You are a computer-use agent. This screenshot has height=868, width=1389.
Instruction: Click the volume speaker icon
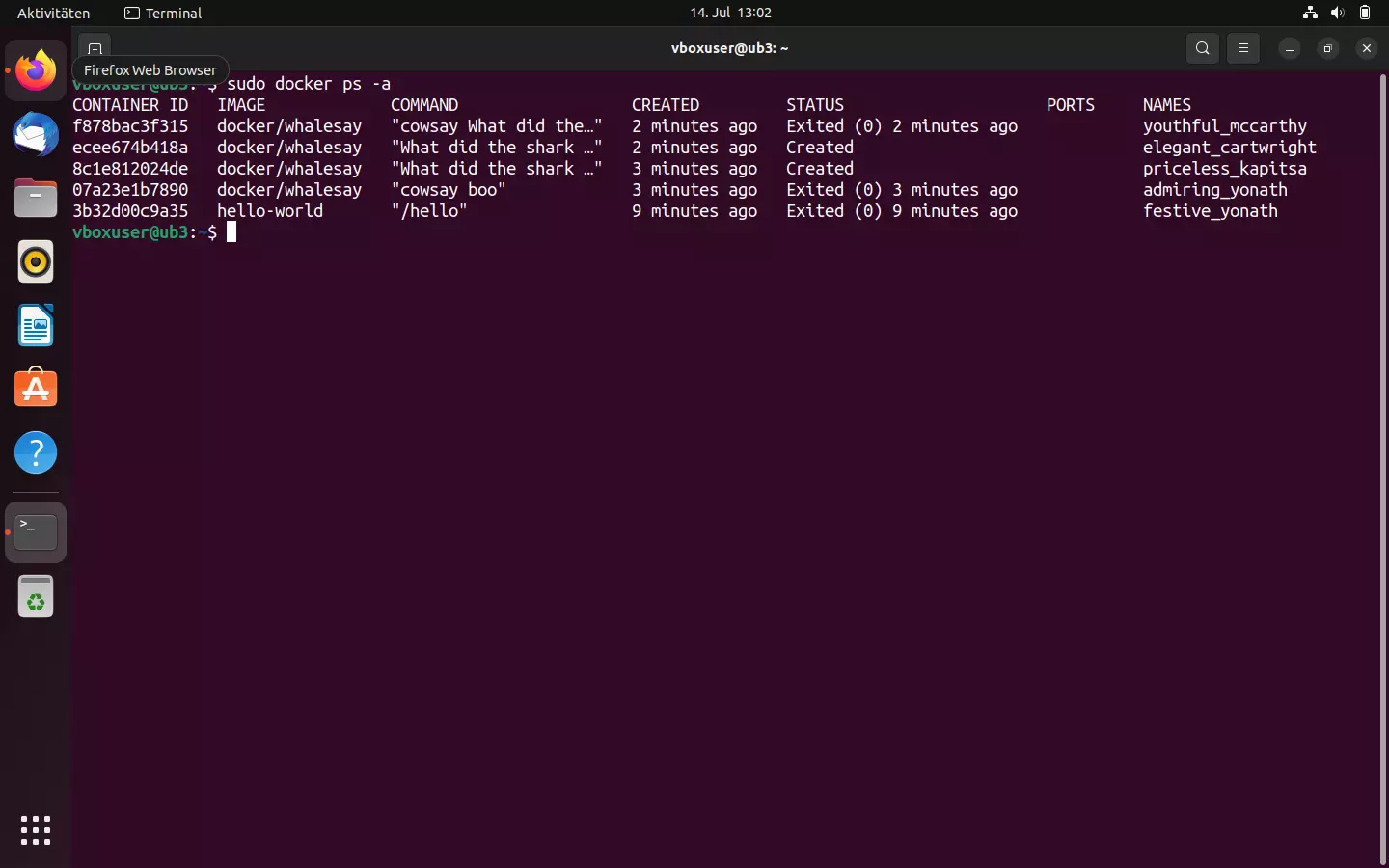1337,13
